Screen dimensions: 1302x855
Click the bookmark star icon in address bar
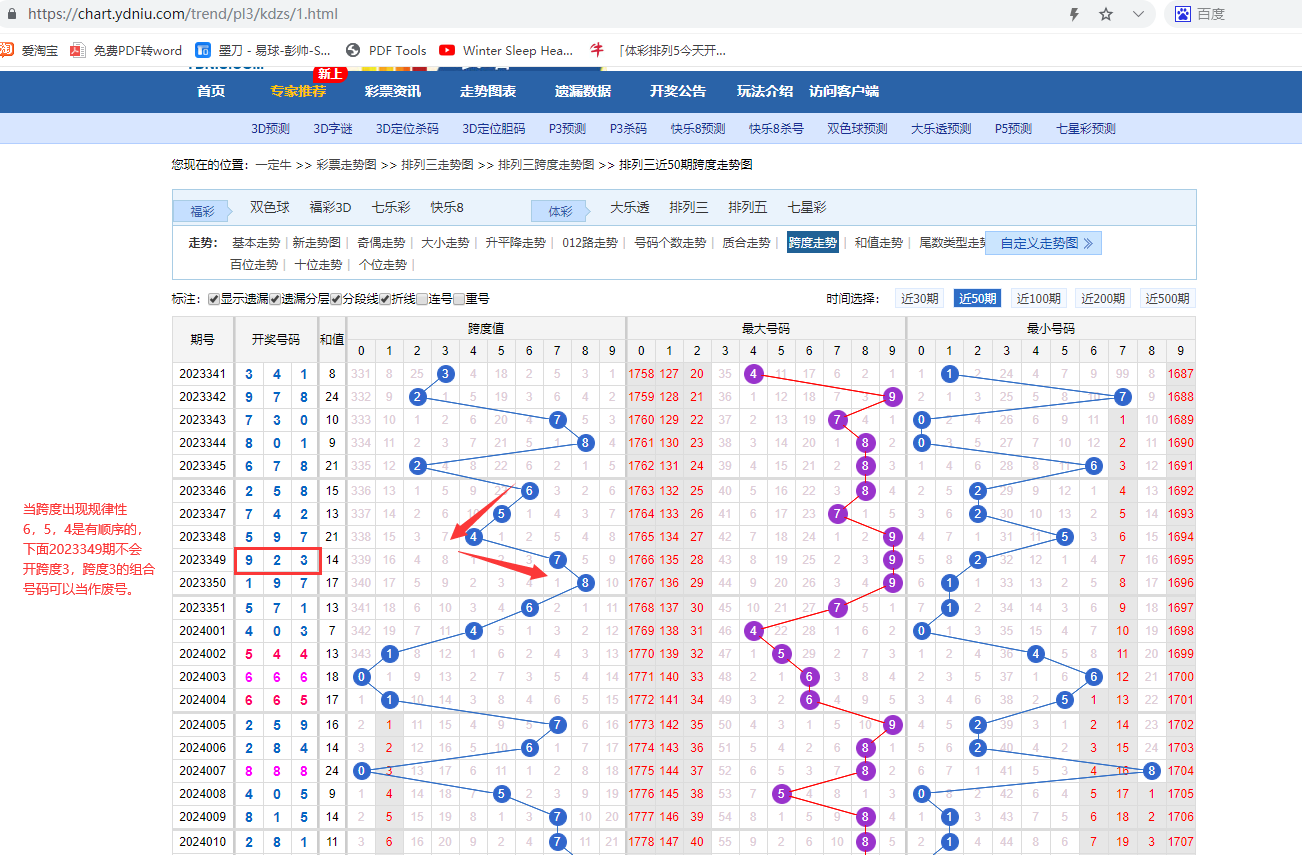pyautogui.click(x=1106, y=14)
